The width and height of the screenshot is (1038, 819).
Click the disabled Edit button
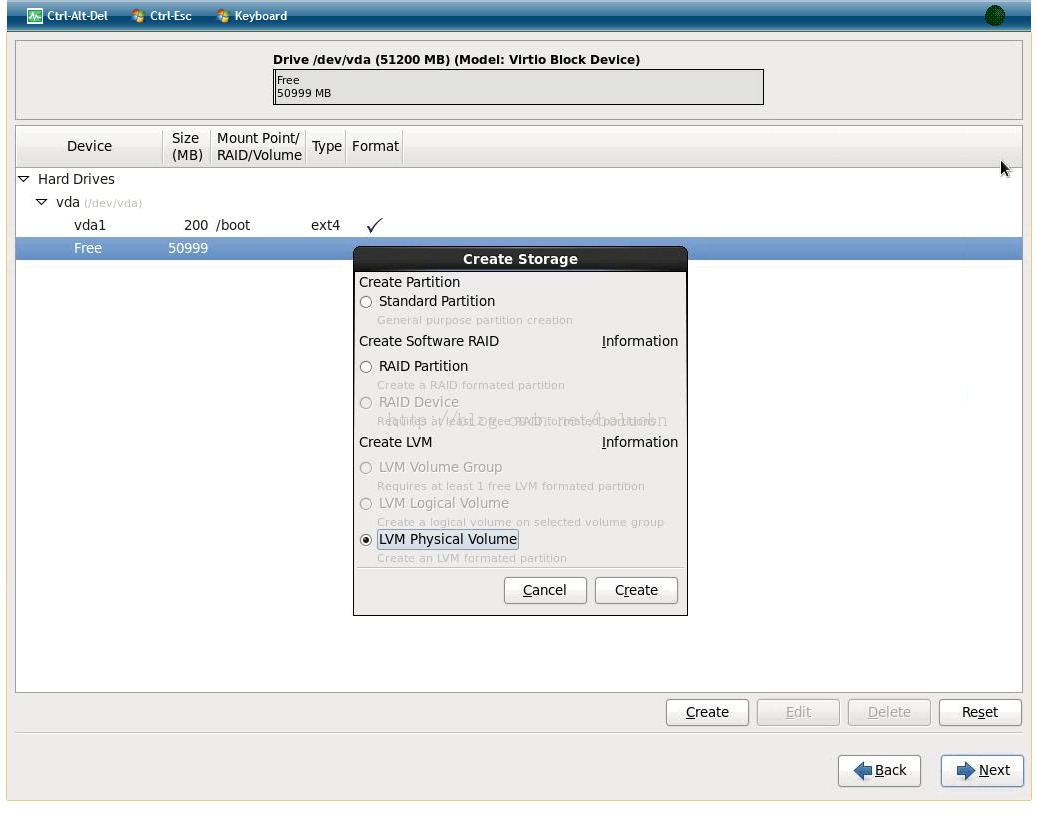point(798,712)
